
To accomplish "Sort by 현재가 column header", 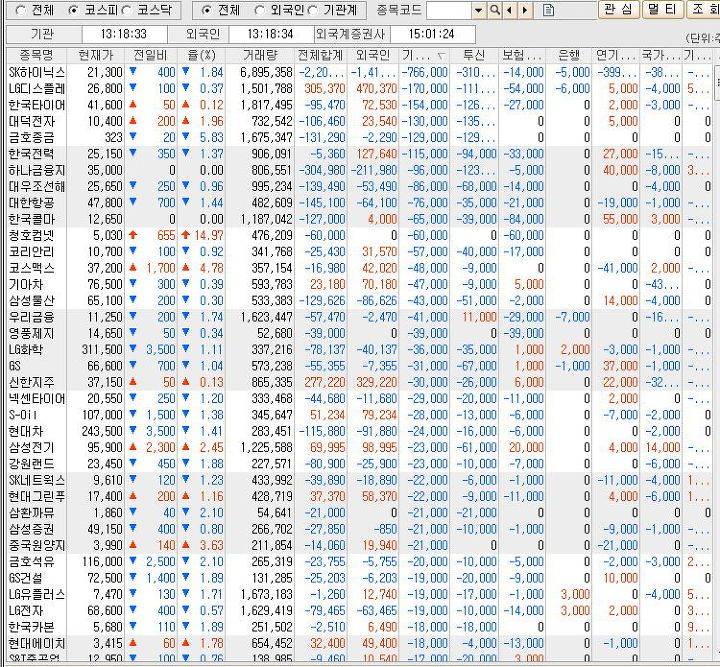I will 96,56.
